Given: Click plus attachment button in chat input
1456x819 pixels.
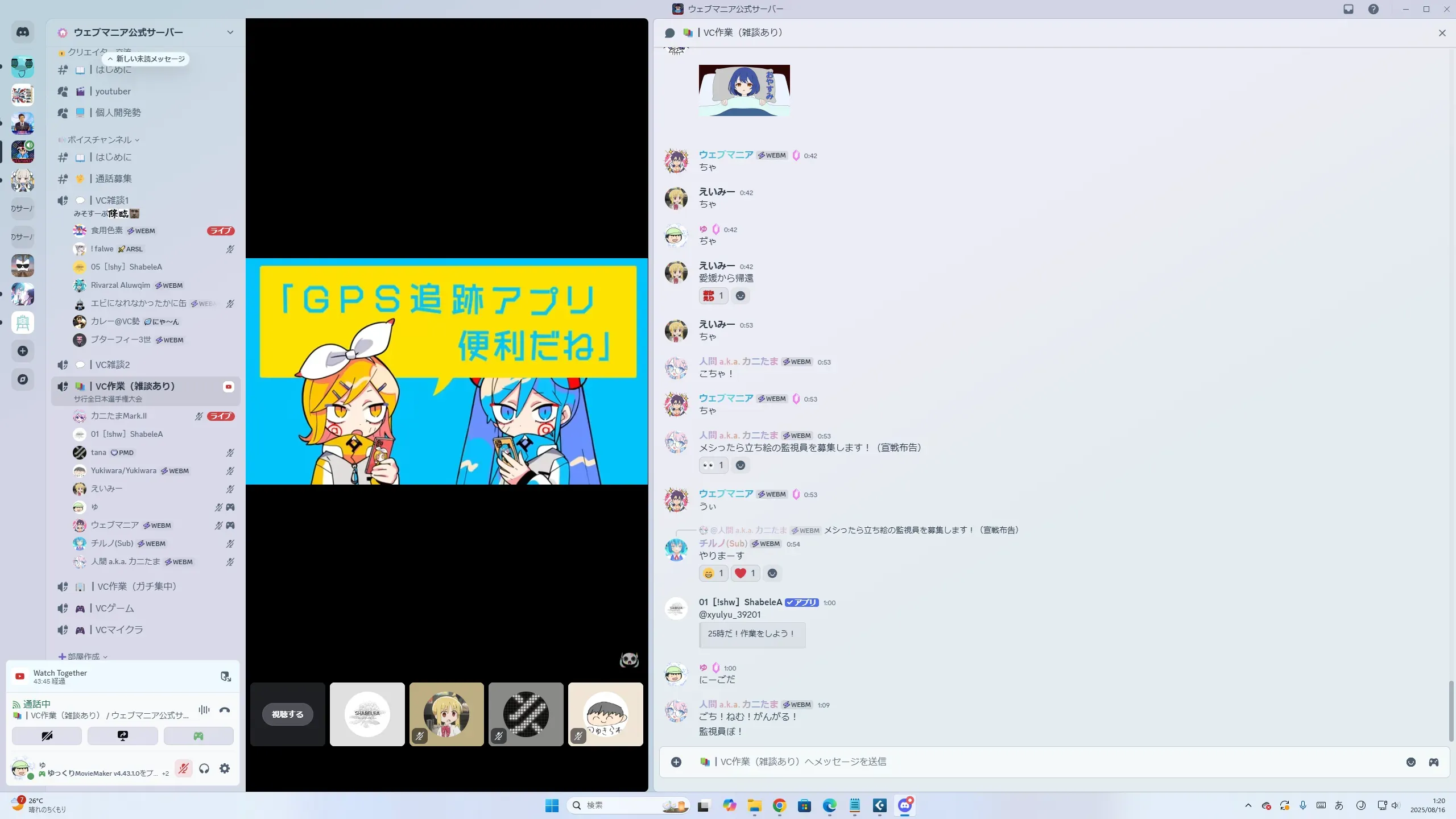Looking at the screenshot, I should pos(676,762).
